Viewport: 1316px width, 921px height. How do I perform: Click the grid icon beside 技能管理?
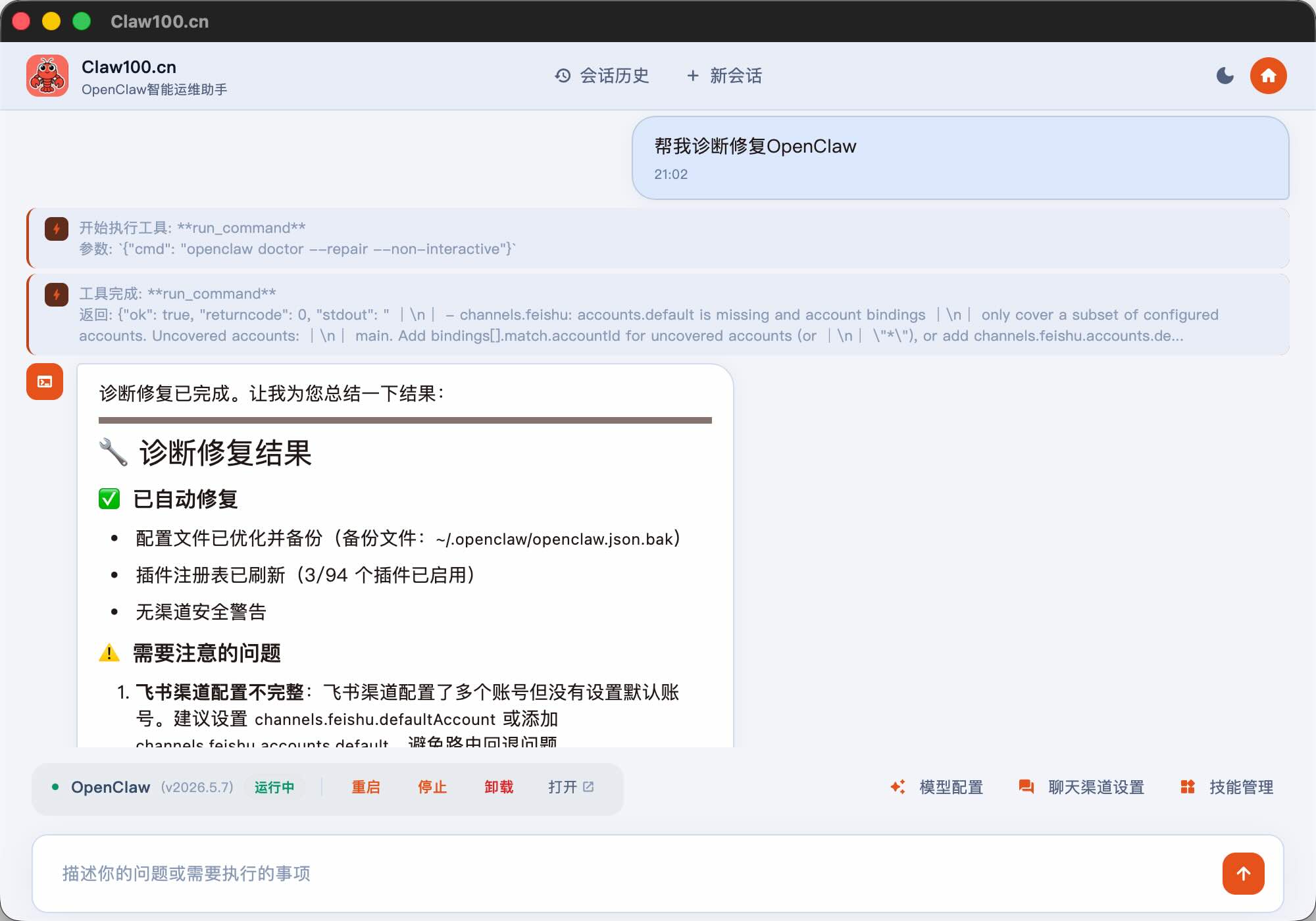tap(1188, 787)
